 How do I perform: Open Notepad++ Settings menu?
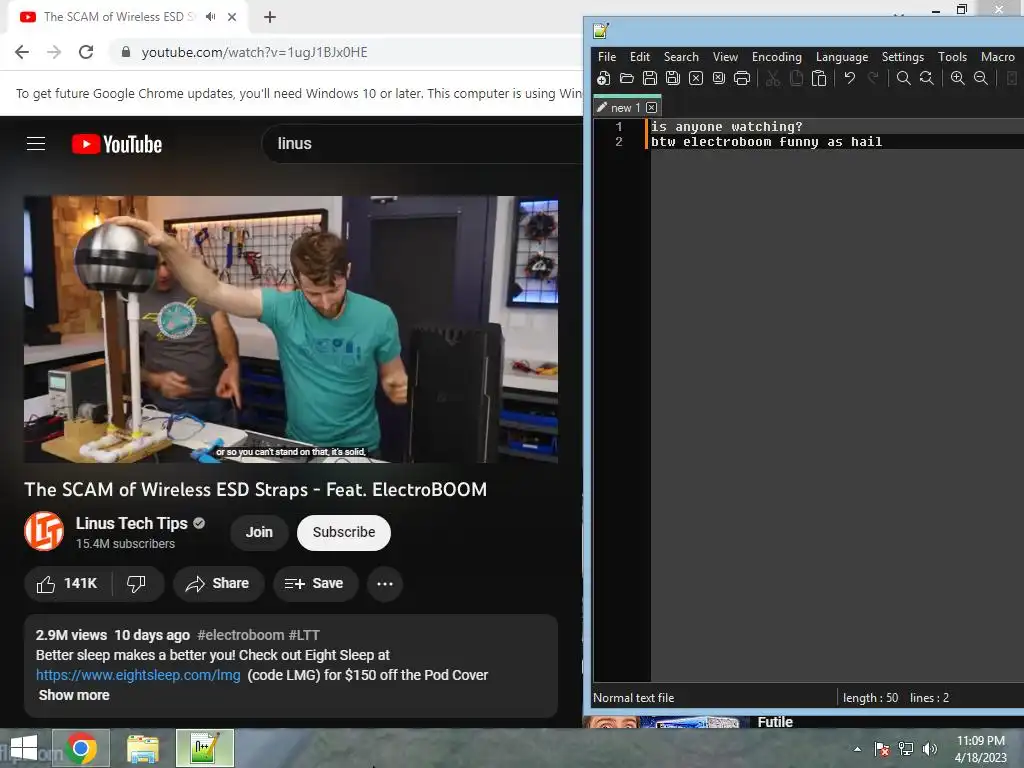(x=903, y=57)
